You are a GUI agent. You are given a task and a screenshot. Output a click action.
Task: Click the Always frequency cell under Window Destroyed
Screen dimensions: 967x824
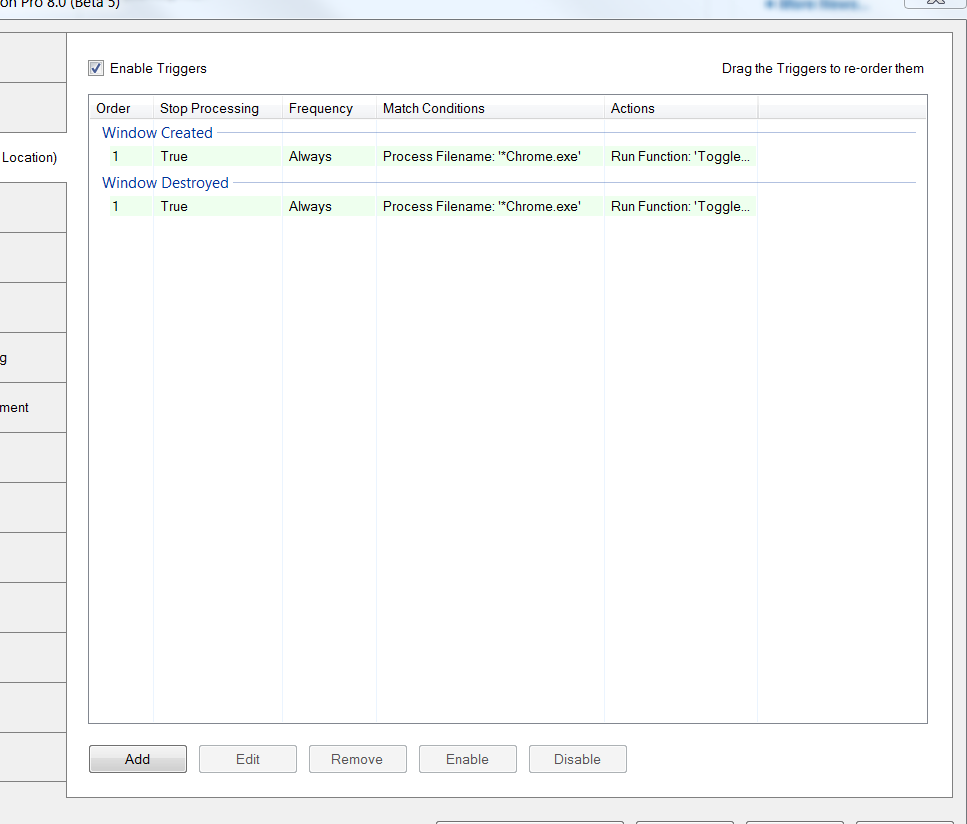tap(310, 207)
